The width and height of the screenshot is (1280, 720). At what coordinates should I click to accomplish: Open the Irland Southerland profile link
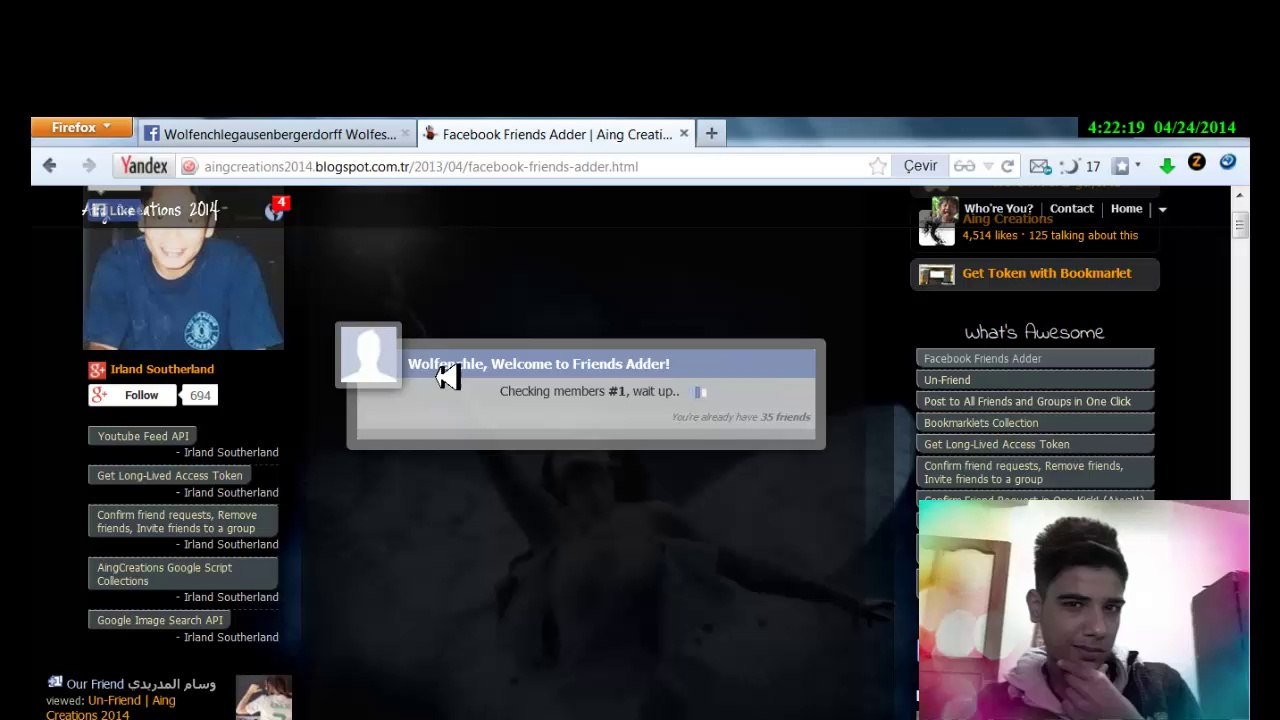[x=162, y=369]
